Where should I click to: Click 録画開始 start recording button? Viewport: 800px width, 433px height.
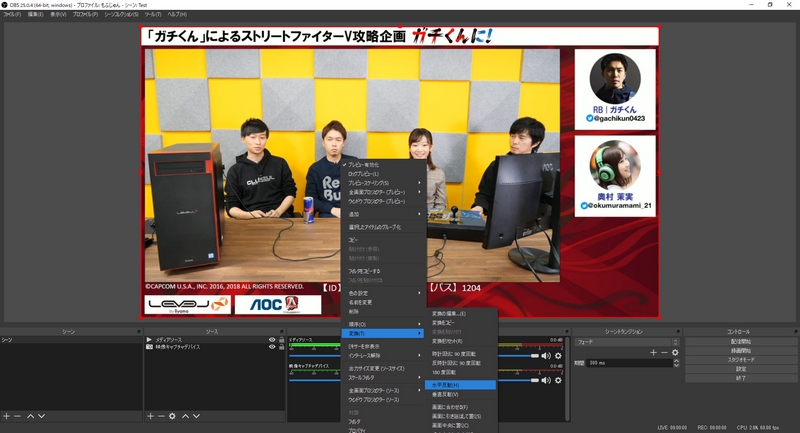tap(741, 351)
